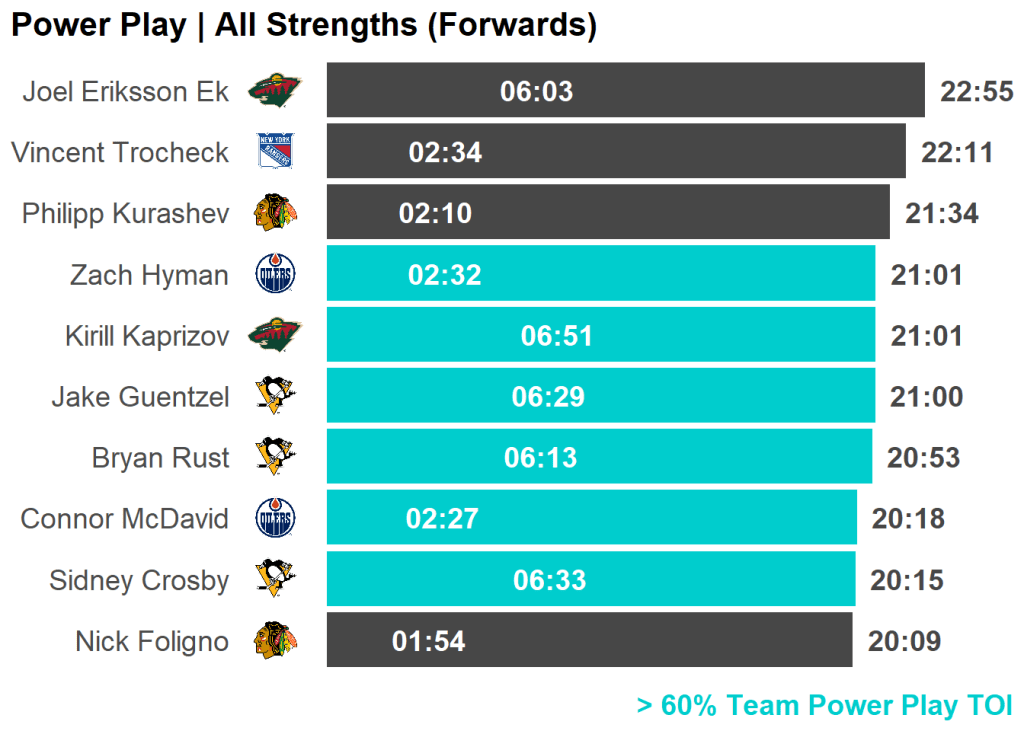Click the teal '> 60% Team Power Play TOI' legend
The height and width of the screenshot is (731, 1024).
pos(824,705)
